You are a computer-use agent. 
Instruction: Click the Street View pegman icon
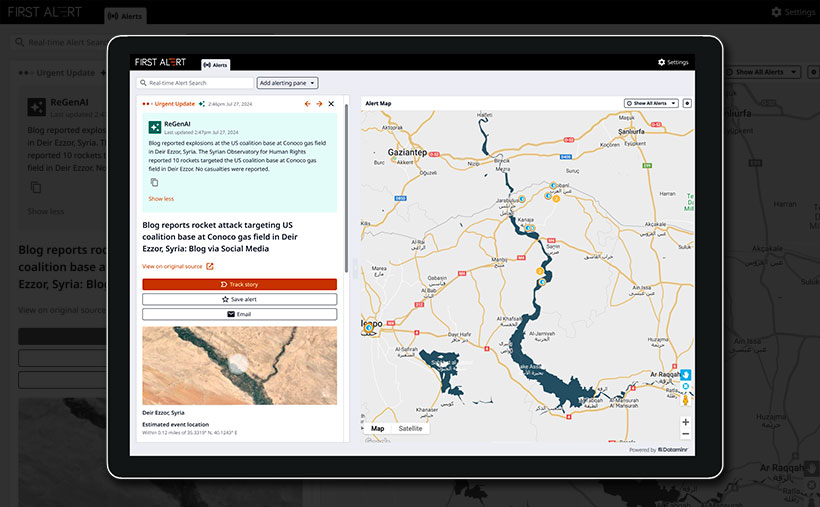[686, 400]
